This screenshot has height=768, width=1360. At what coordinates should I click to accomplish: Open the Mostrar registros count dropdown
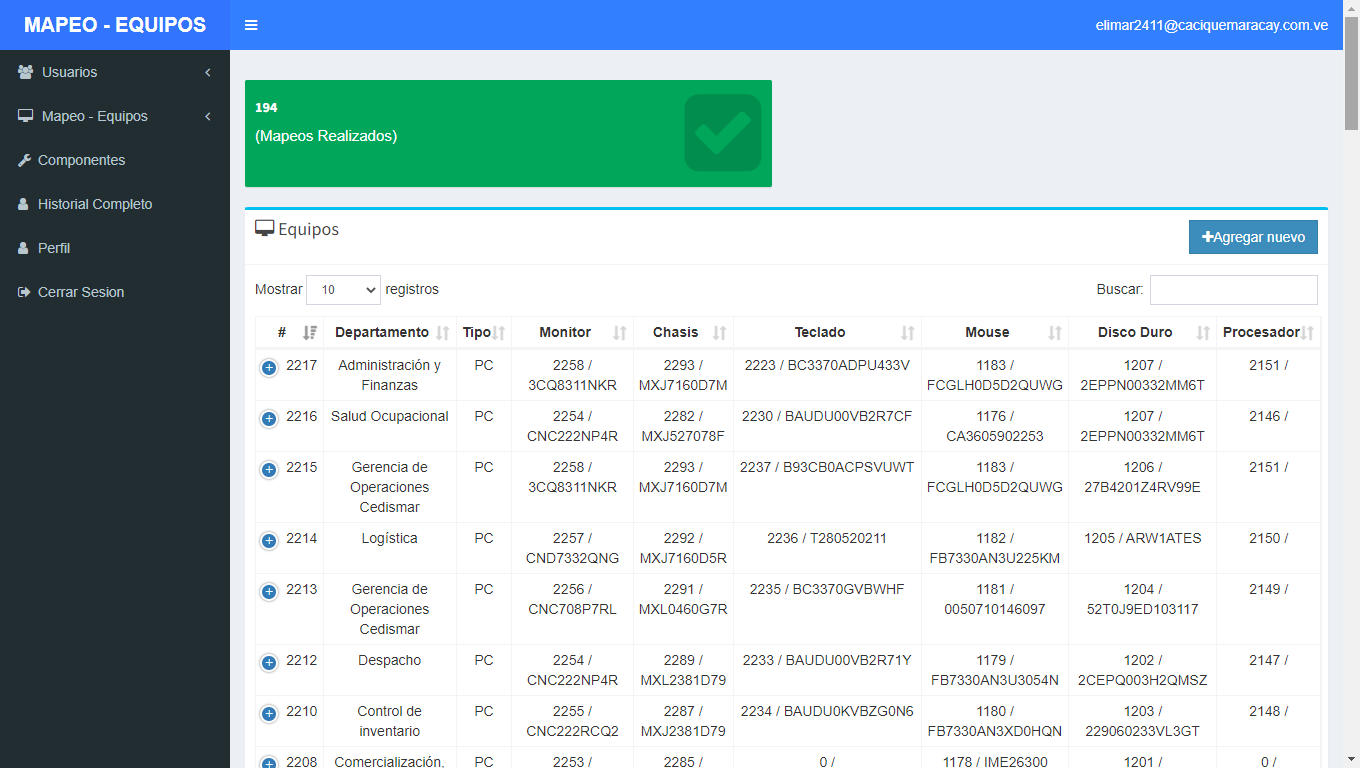coord(343,290)
